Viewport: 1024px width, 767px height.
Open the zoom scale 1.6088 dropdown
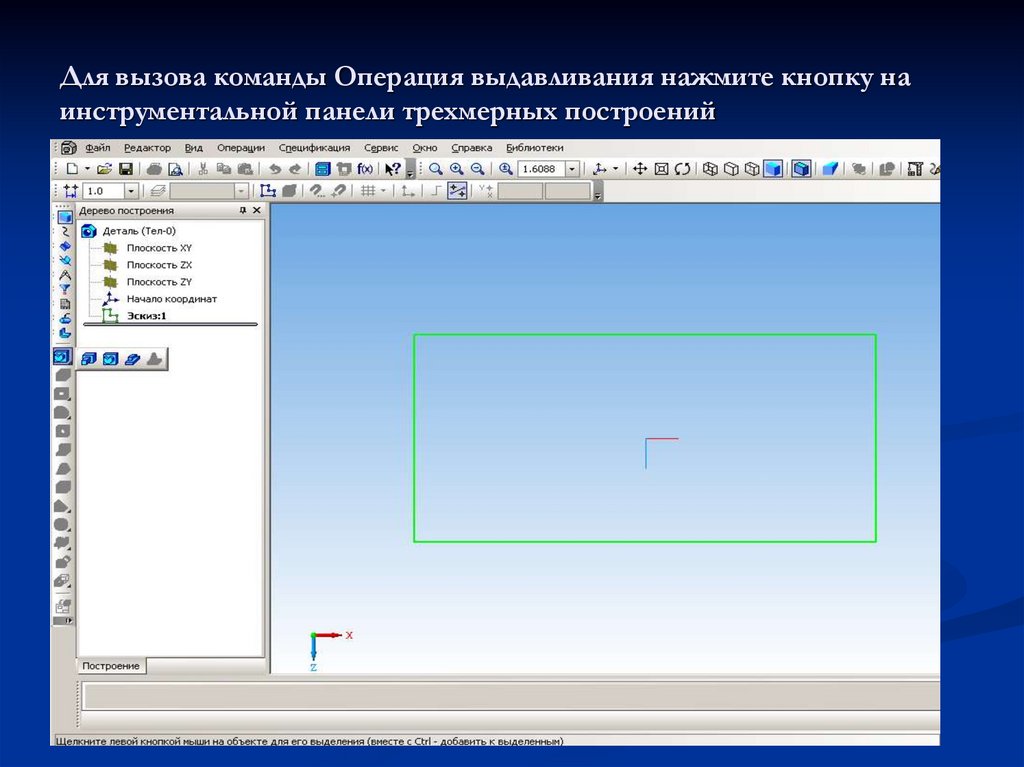pos(572,169)
